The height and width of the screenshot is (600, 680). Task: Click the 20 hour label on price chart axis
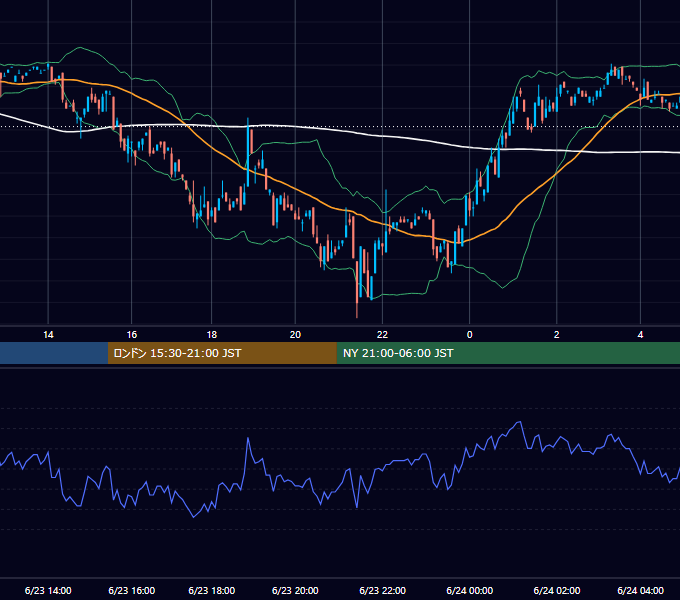(295, 335)
